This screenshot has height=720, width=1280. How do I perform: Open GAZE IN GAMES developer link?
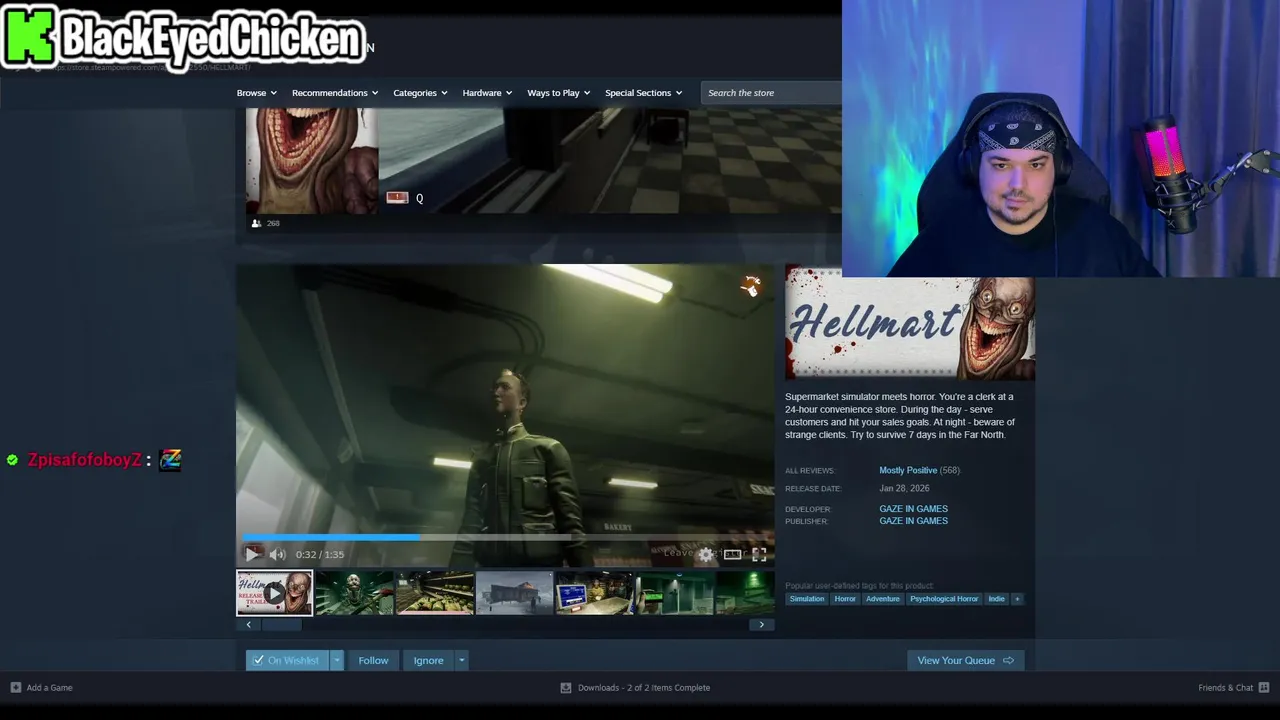coord(913,509)
